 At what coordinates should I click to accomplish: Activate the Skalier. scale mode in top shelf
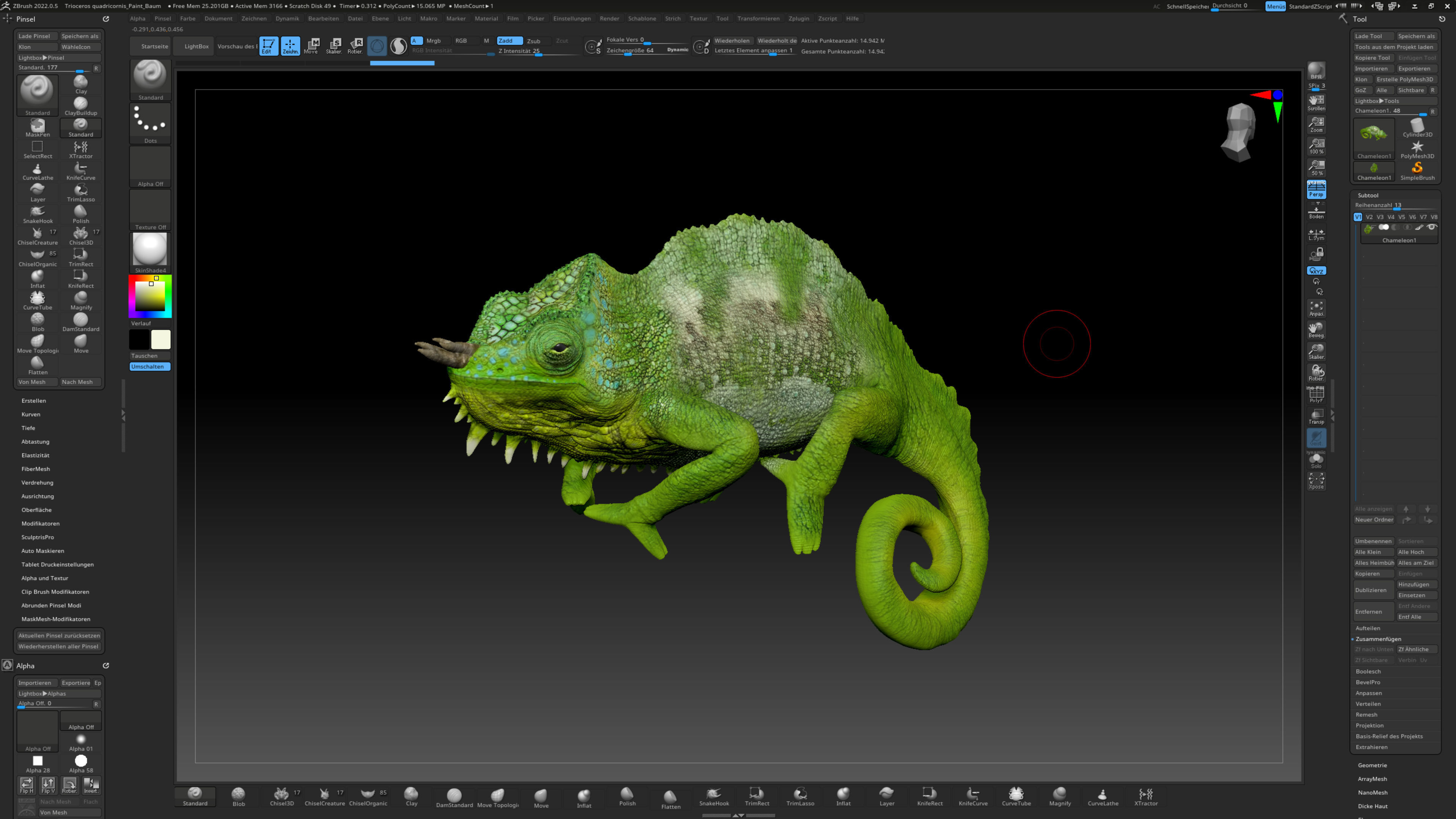tap(334, 46)
